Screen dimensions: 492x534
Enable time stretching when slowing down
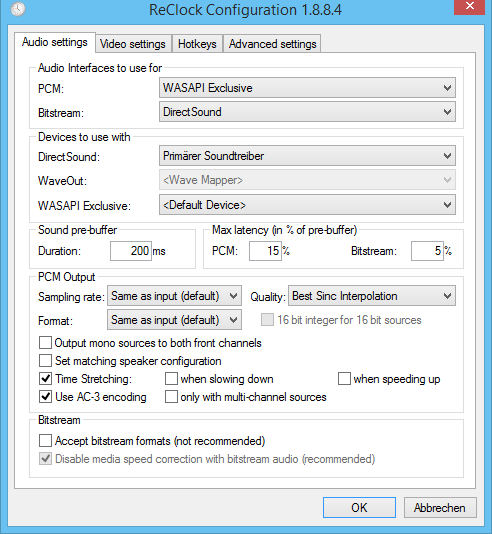click(x=171, y=379)
